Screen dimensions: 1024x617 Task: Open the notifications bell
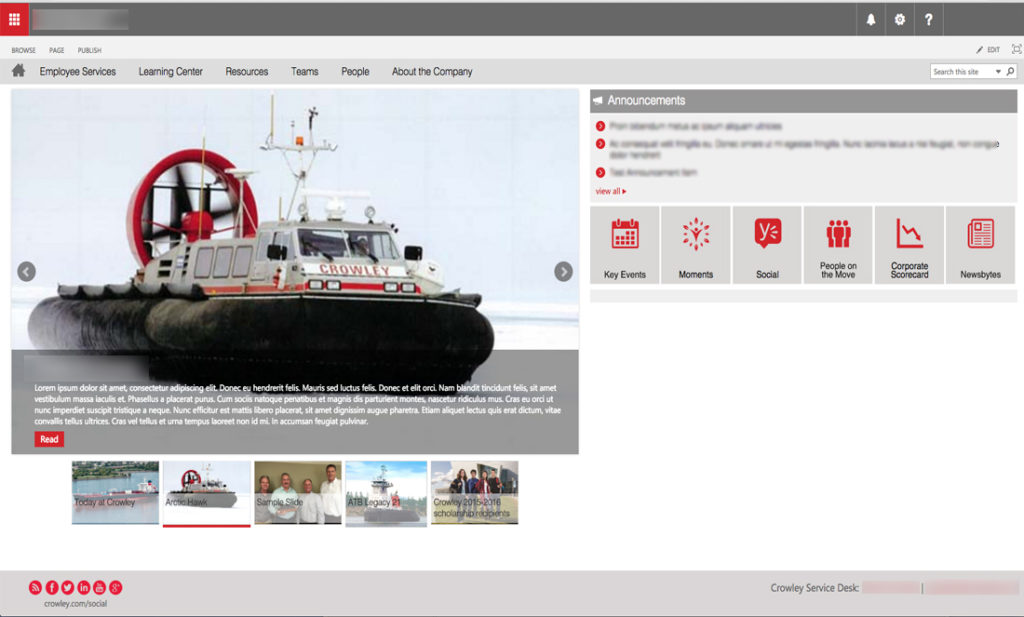coord(871,20)
